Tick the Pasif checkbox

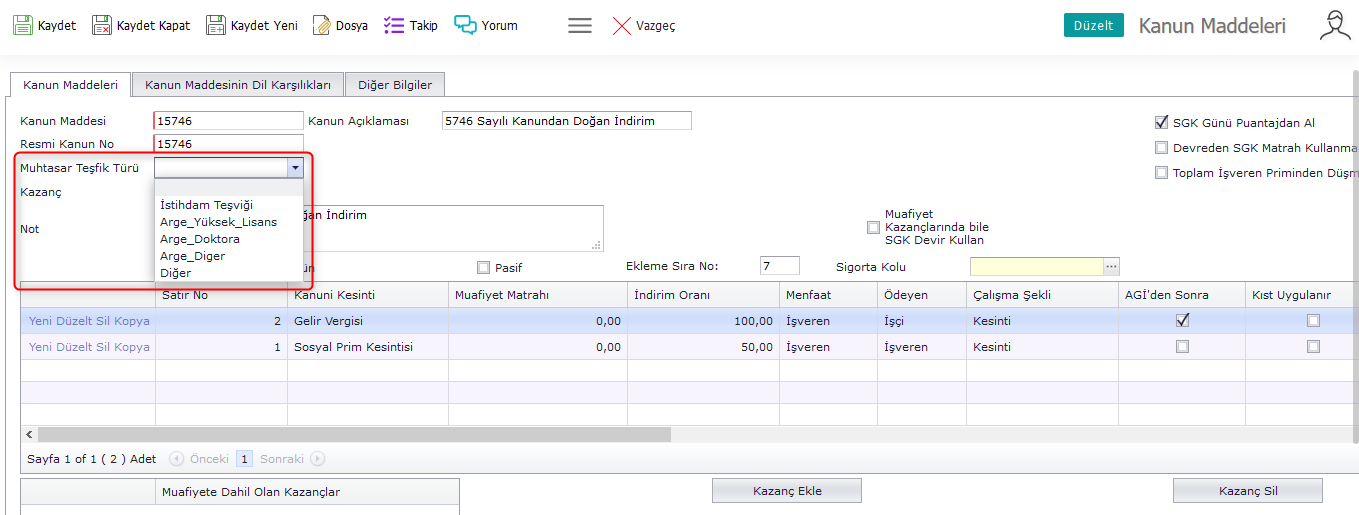tap(484, 267)
